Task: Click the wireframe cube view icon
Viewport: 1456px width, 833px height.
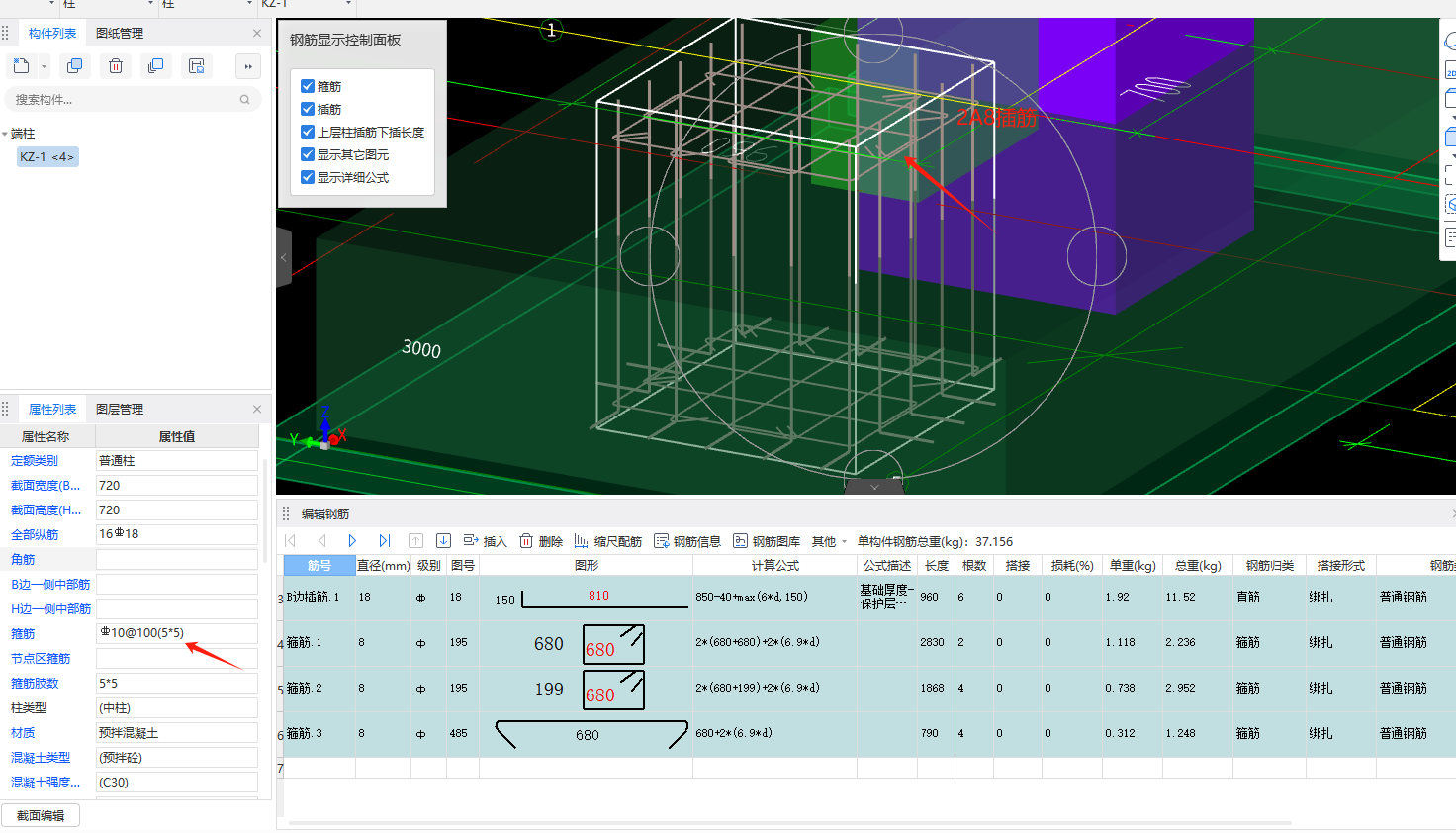Action: tap(1450, 98)
